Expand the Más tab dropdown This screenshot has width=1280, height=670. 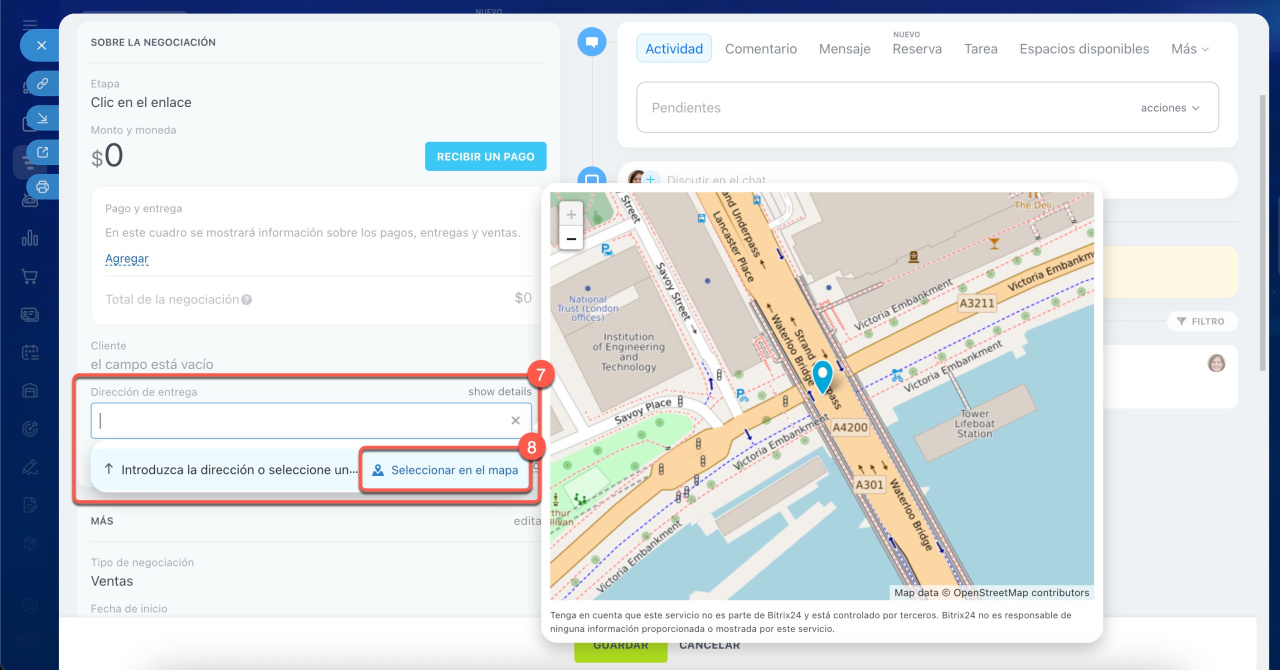pyautogui.click(x=1189, y=49)
